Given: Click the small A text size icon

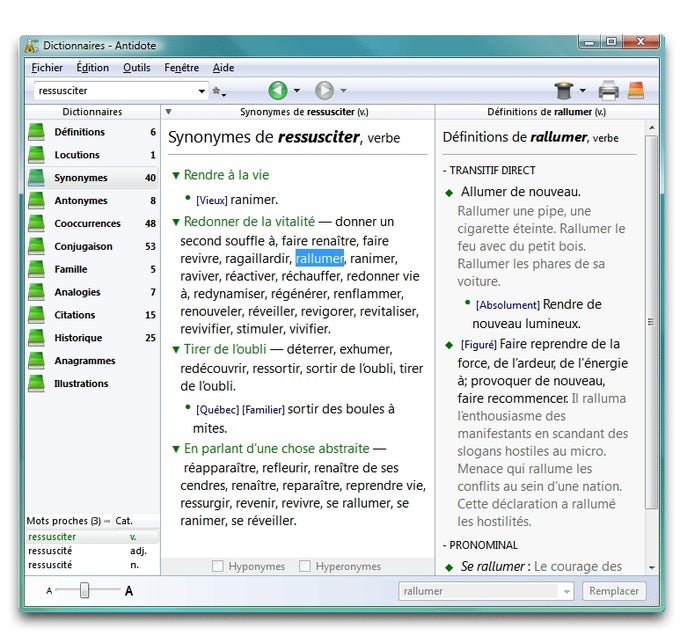Looking at the screenshot, I should tap(49, 591).
